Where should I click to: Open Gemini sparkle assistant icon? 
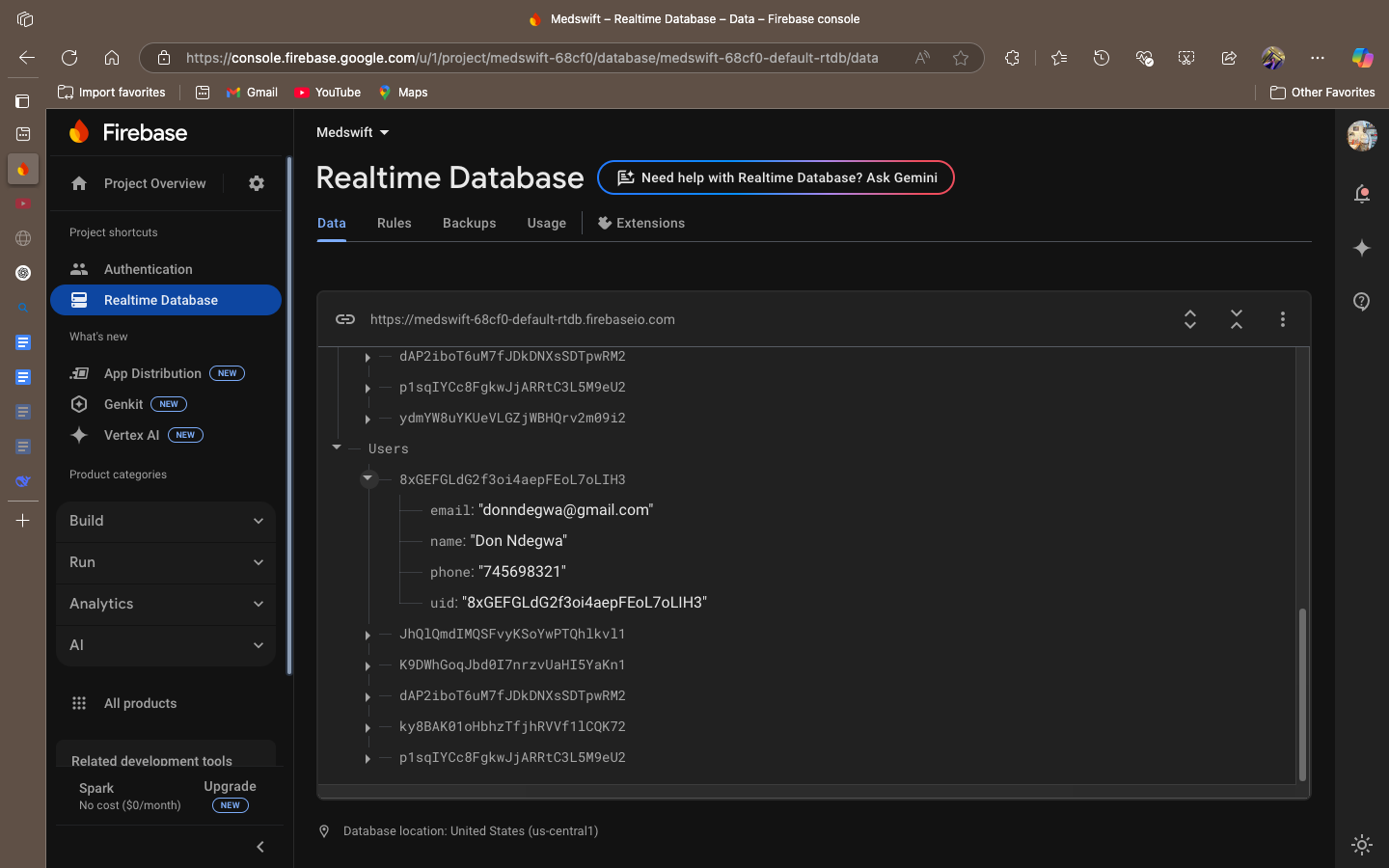1362,248
